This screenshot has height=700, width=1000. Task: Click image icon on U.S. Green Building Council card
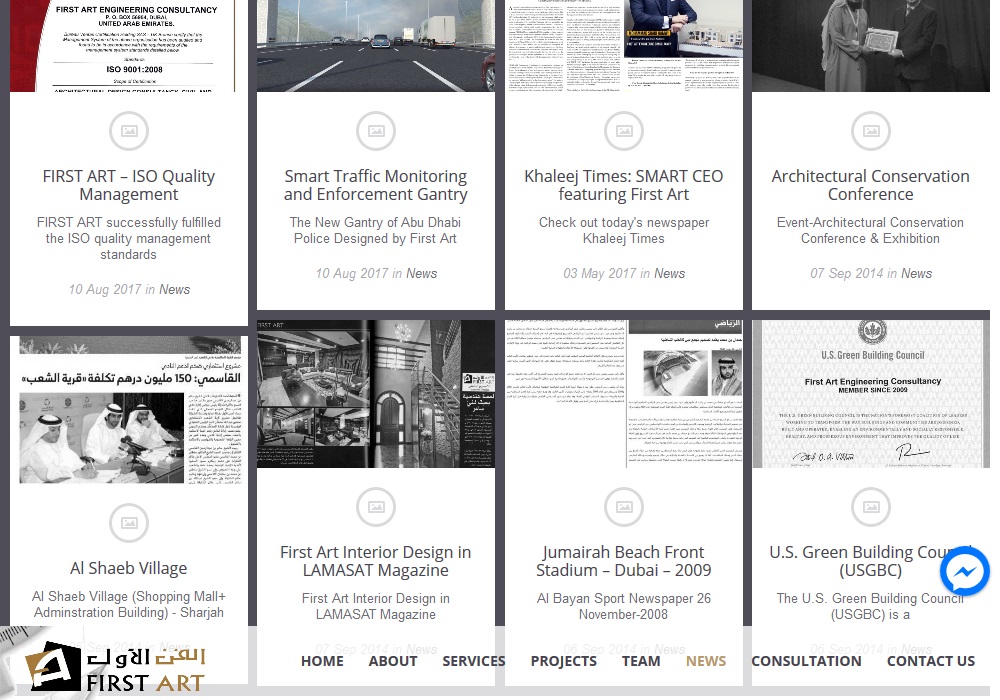coord(871,507)
